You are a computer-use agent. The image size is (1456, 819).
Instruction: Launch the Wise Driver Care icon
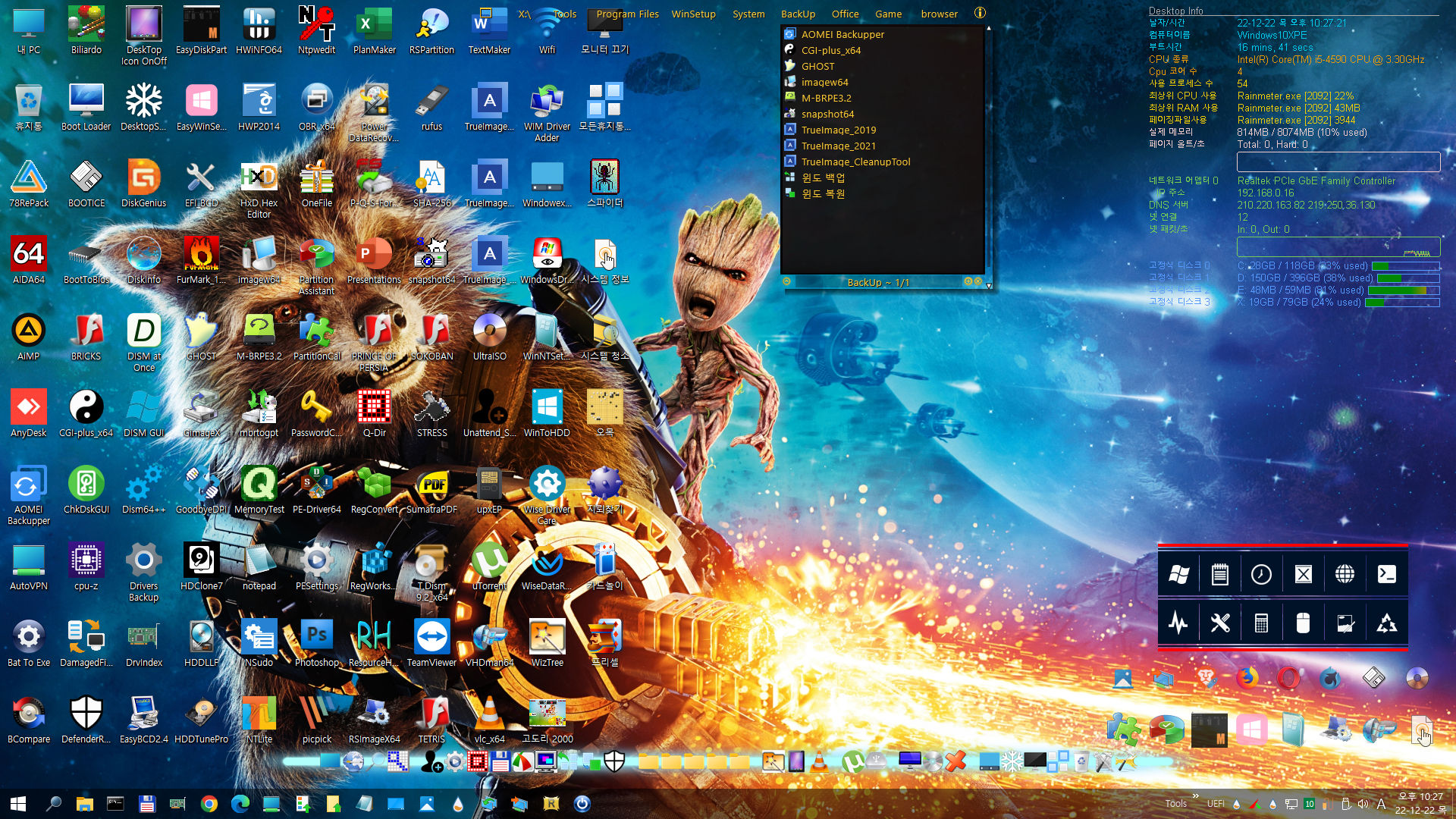pyautogui.click(x=547, y=495)
